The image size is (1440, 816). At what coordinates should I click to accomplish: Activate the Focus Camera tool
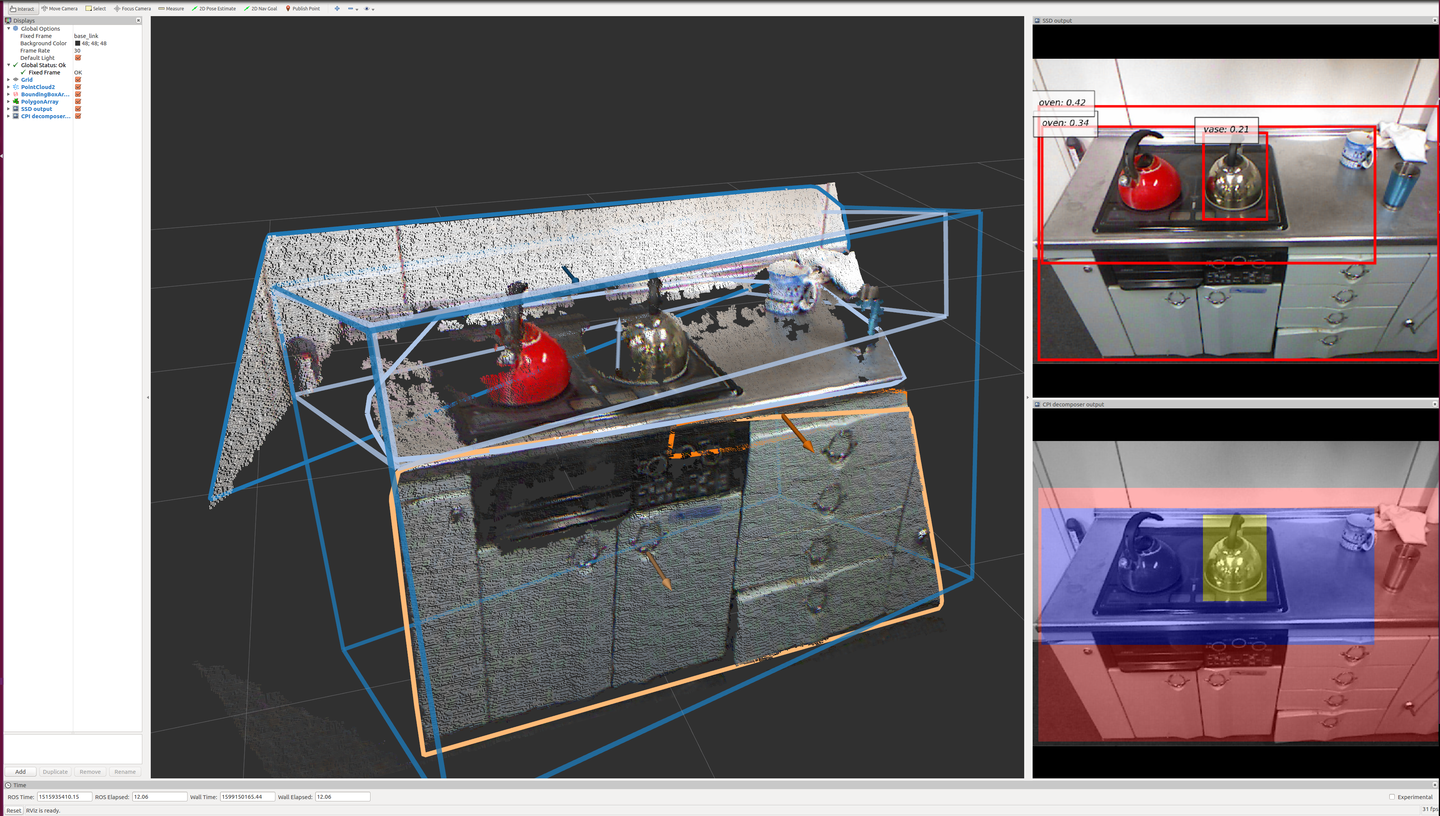[x=133, y=8]
